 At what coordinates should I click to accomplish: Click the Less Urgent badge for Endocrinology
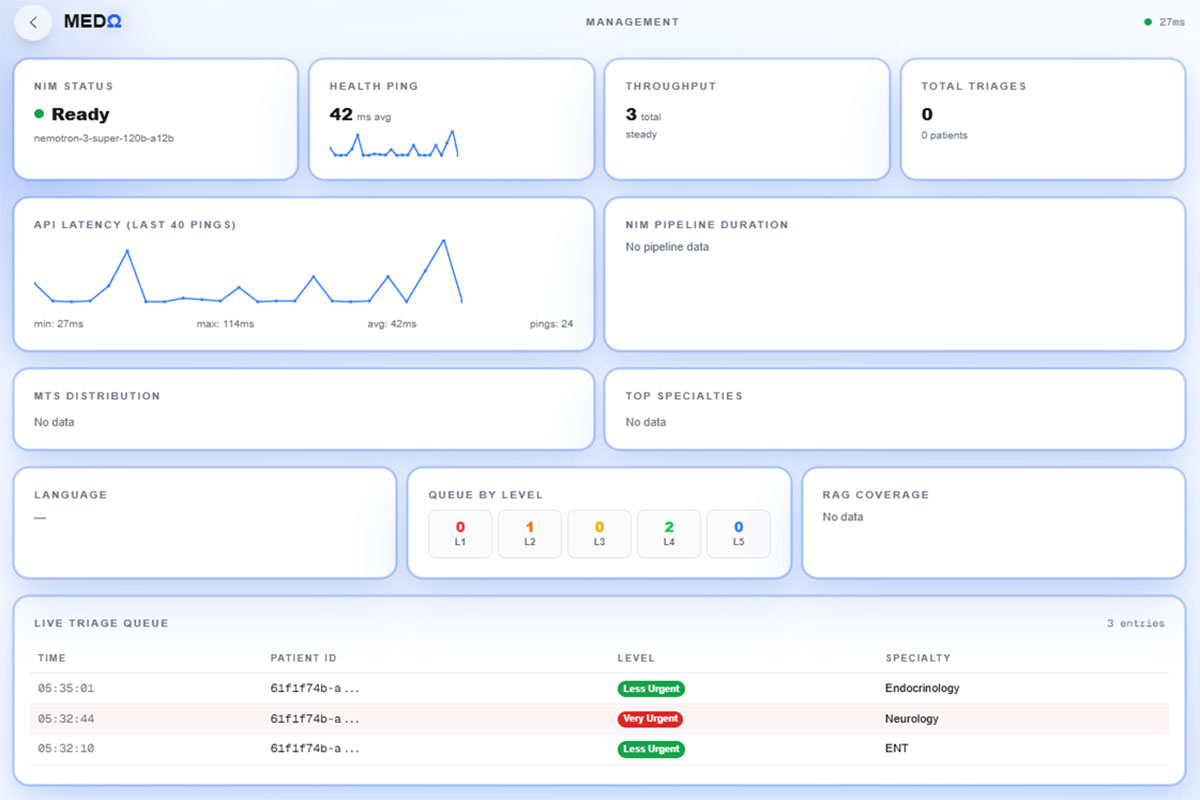[651, 689]
